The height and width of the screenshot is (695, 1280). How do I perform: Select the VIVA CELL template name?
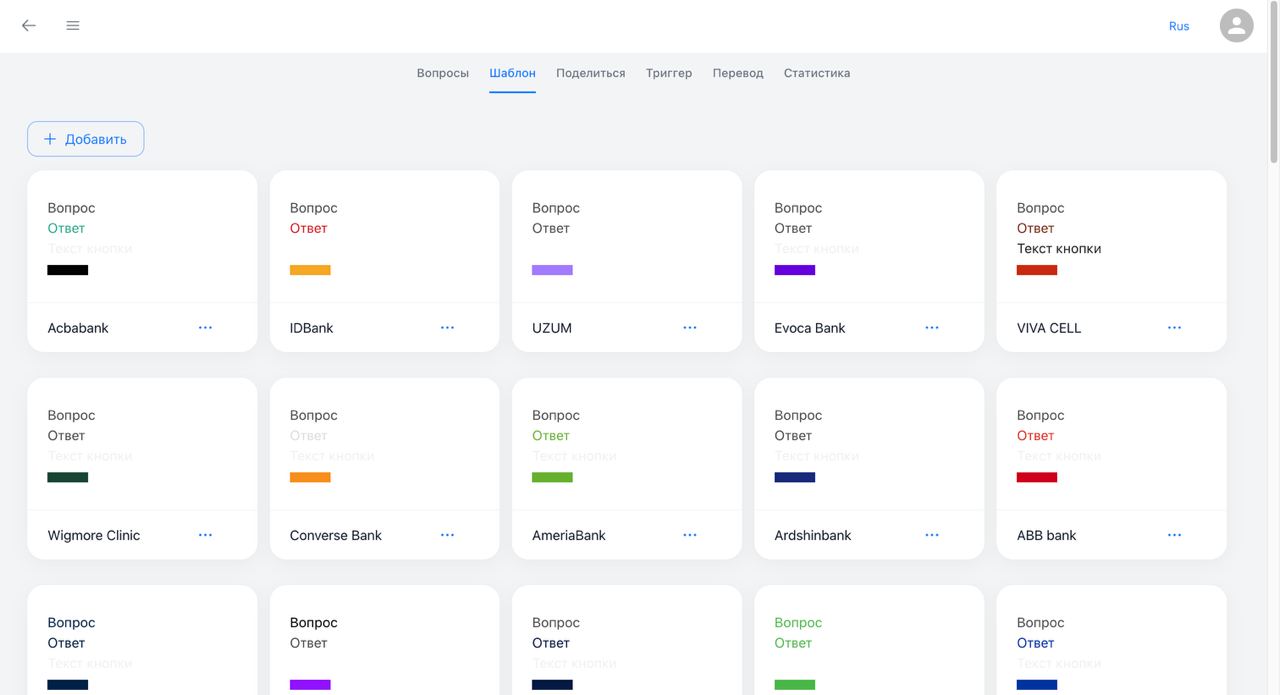click(1049, 328)
